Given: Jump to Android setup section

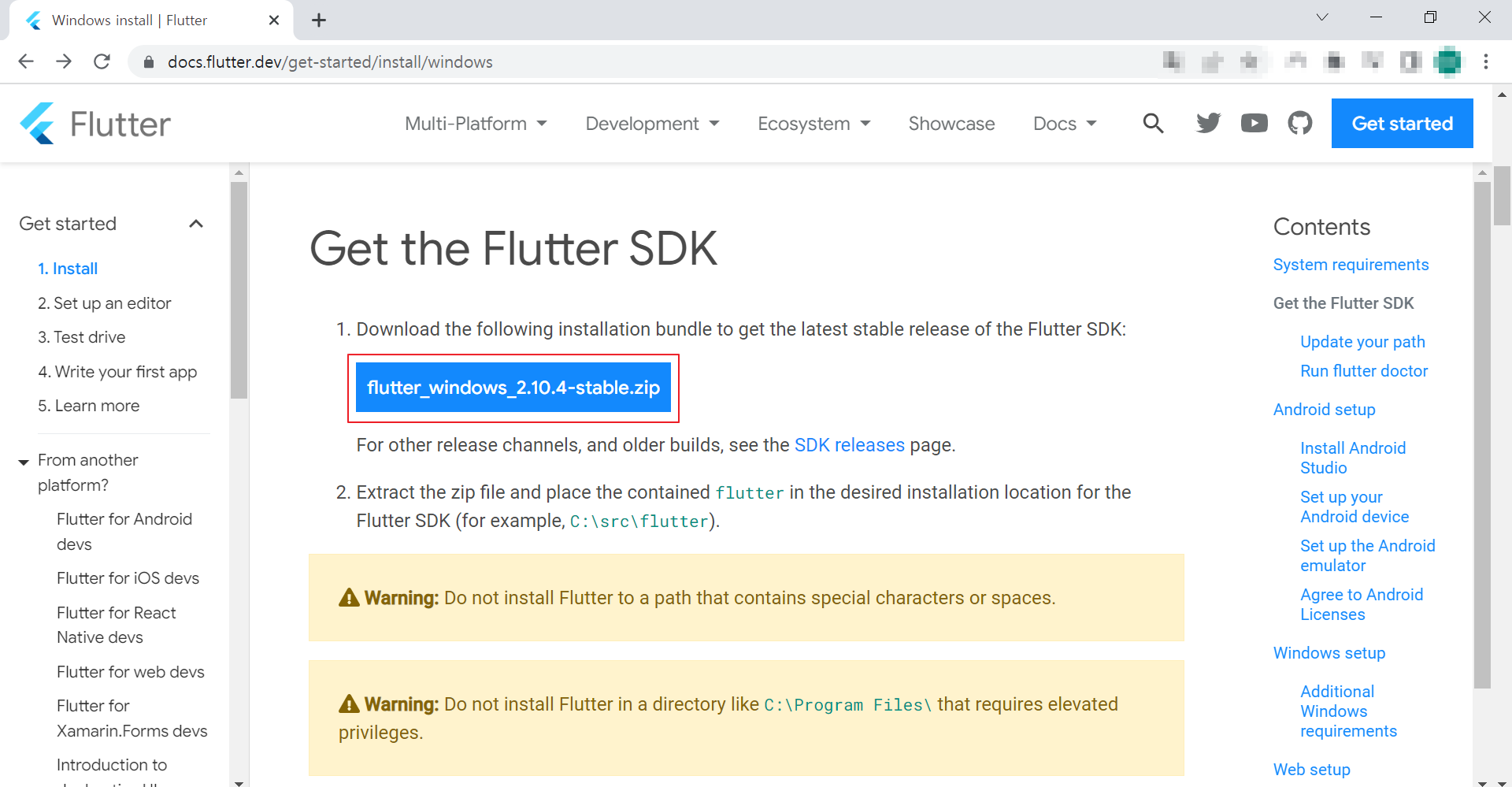Looking at the screenshot, I should pyautogui.click(x=1324, y=410).
